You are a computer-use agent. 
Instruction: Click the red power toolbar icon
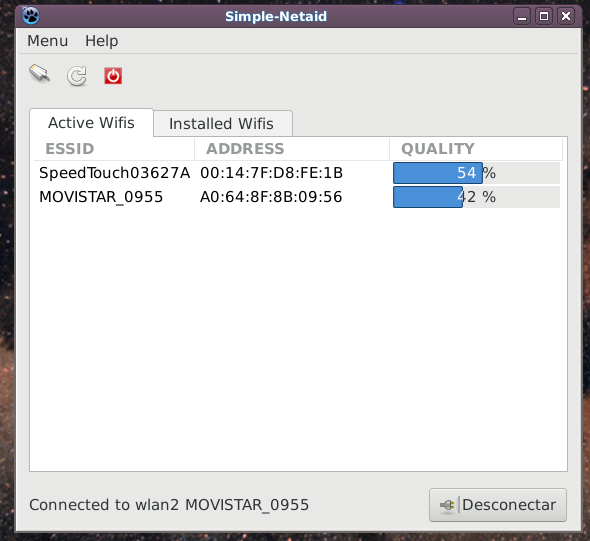click(113, 76)
